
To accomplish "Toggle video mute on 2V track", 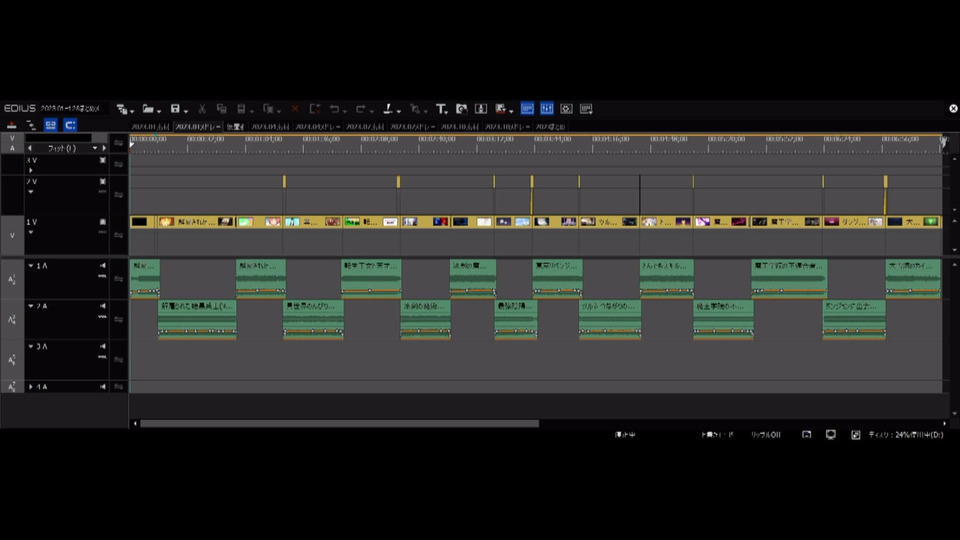I will (x=102, y=182).
